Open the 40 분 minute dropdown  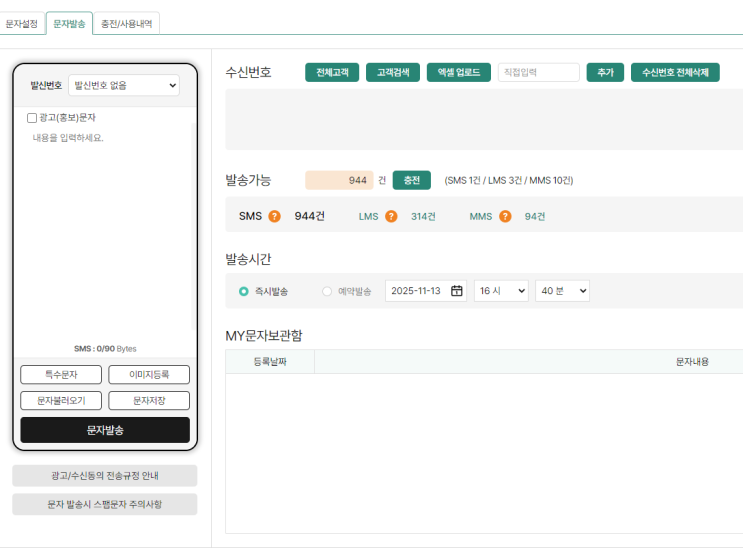562,291
